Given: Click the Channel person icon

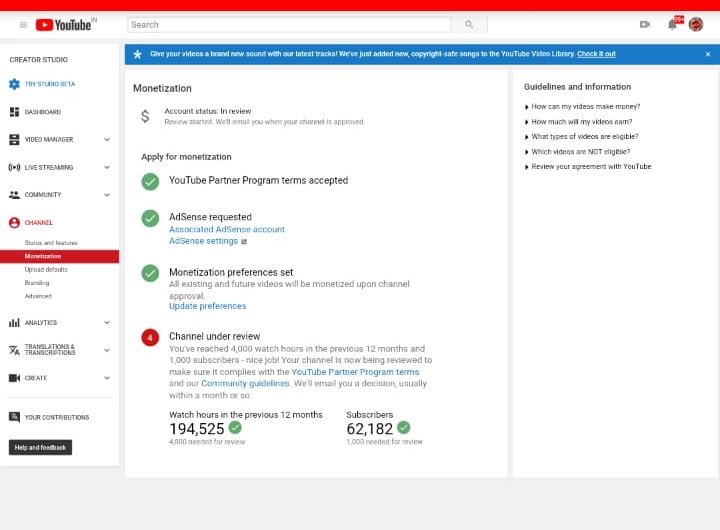Looking at the screenshot, I should coord(14,223).
